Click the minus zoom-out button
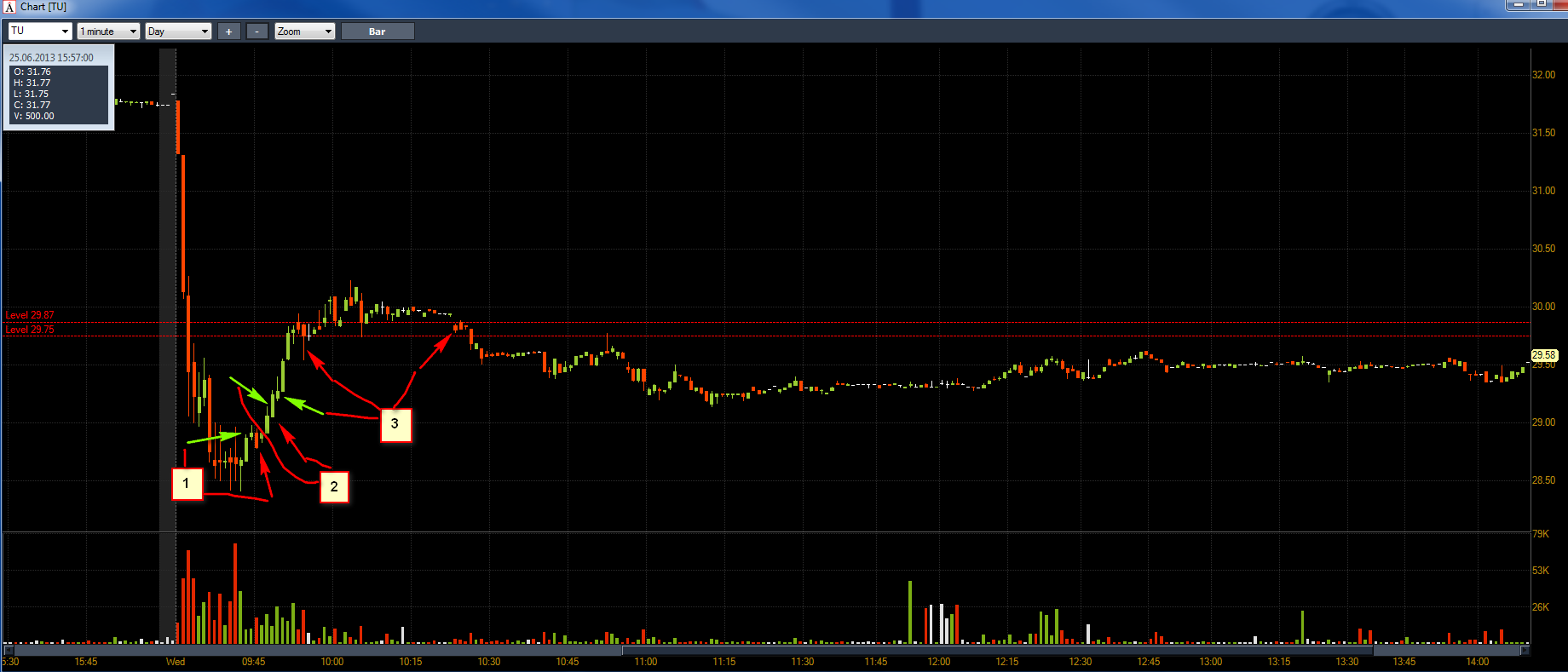1568x672 pixels. click(257, 32)
